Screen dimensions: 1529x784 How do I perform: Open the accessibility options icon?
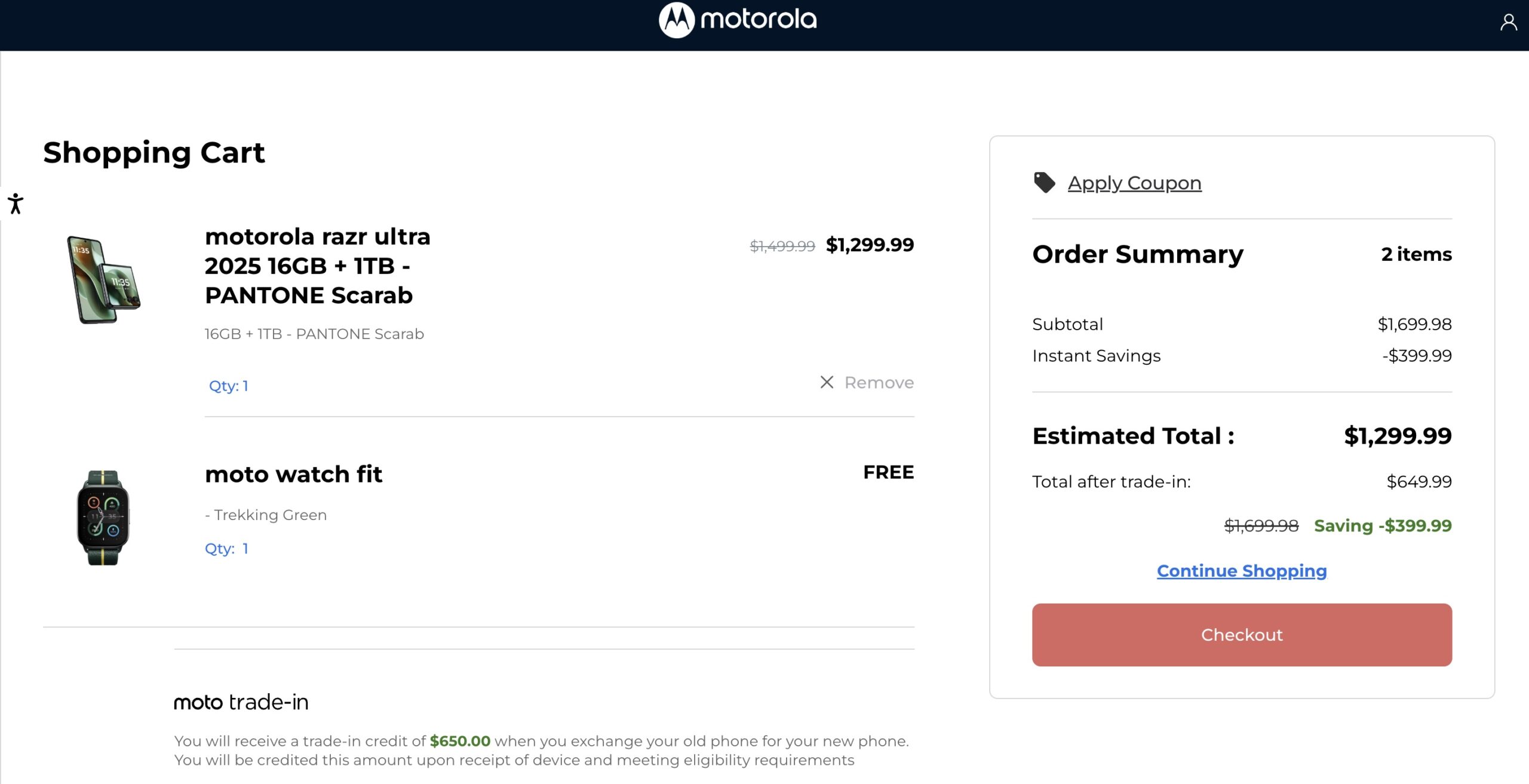[16, 204]
